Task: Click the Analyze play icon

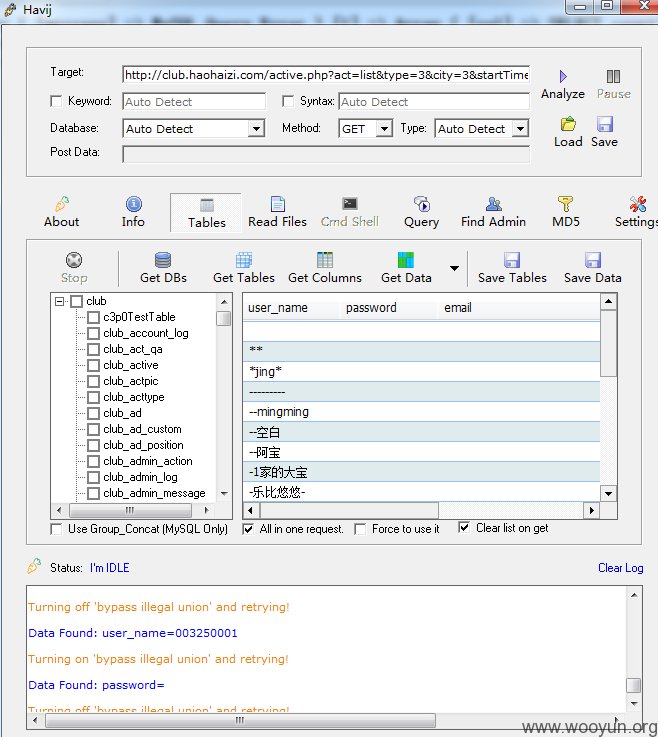Action: coord(563,76)
